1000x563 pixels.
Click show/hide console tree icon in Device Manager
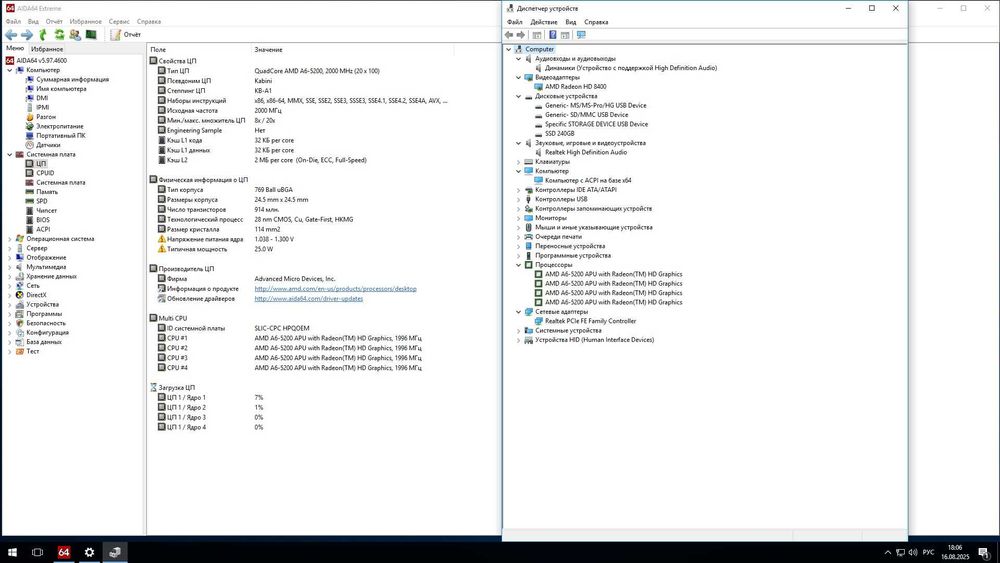537,35
